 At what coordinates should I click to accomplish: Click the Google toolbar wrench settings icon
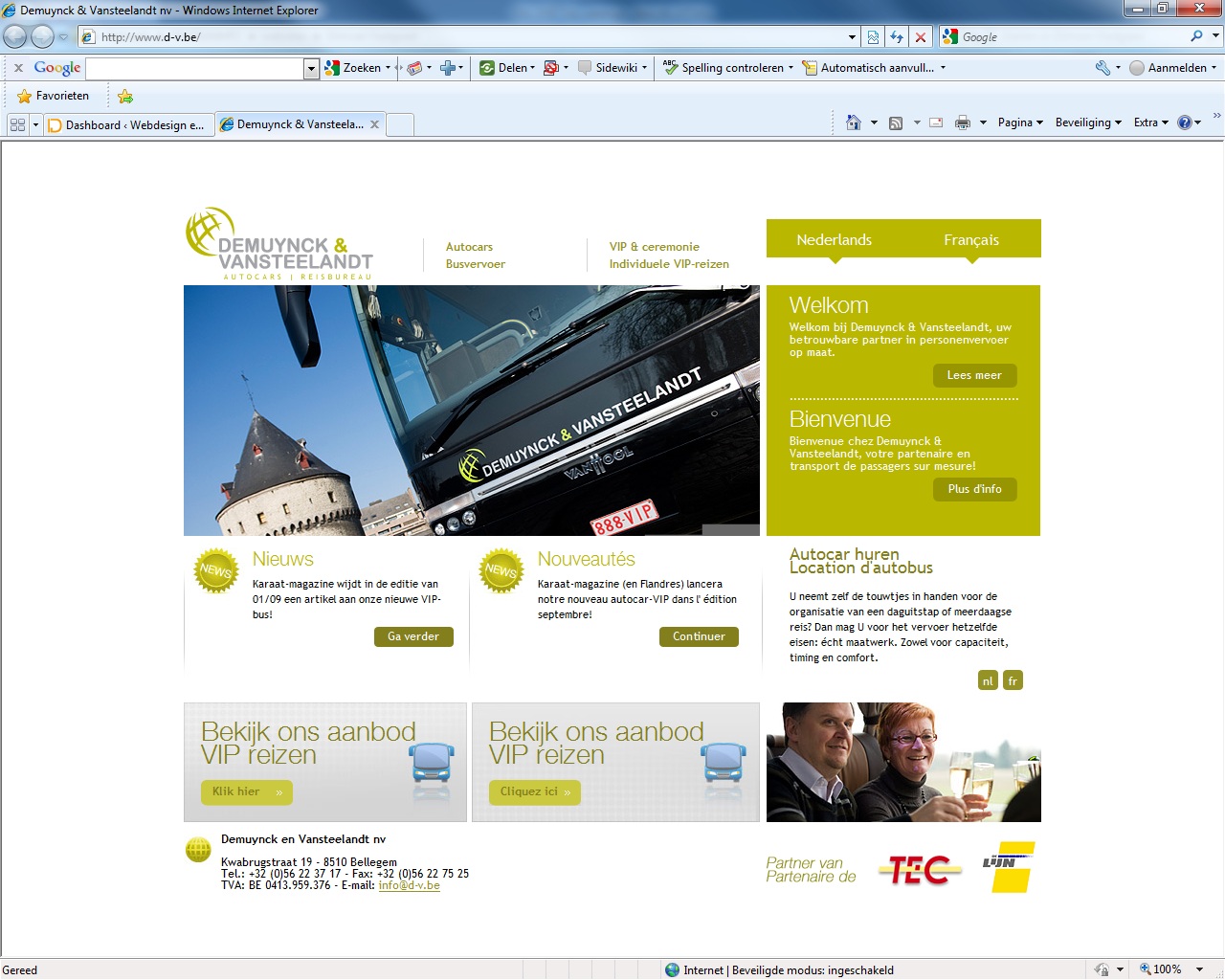tap(1102, 68)
